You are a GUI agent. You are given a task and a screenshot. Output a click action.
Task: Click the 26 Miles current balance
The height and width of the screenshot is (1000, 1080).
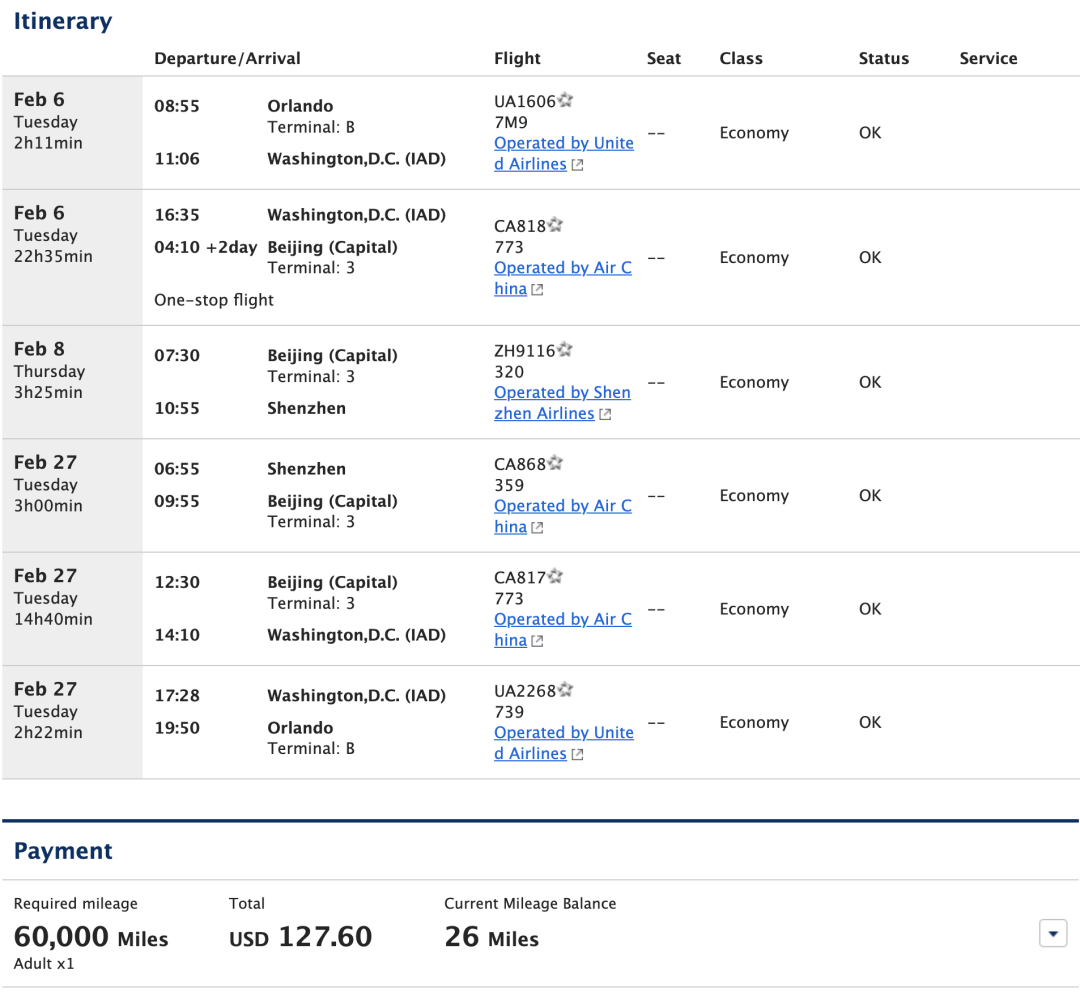click(492, 937)
